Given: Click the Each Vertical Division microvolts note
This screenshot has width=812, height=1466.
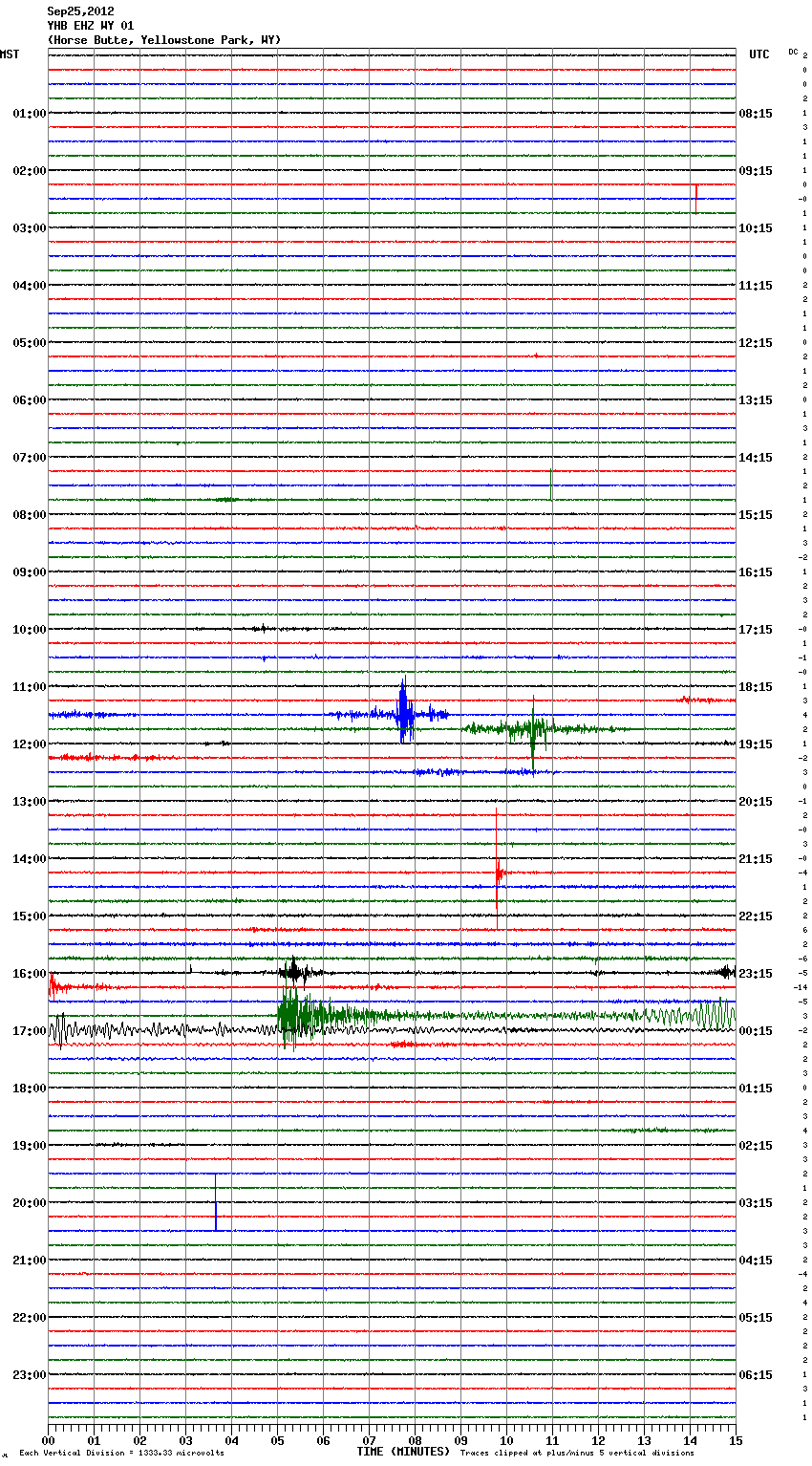Looking at the screenshot, I should pos(121,1454).
